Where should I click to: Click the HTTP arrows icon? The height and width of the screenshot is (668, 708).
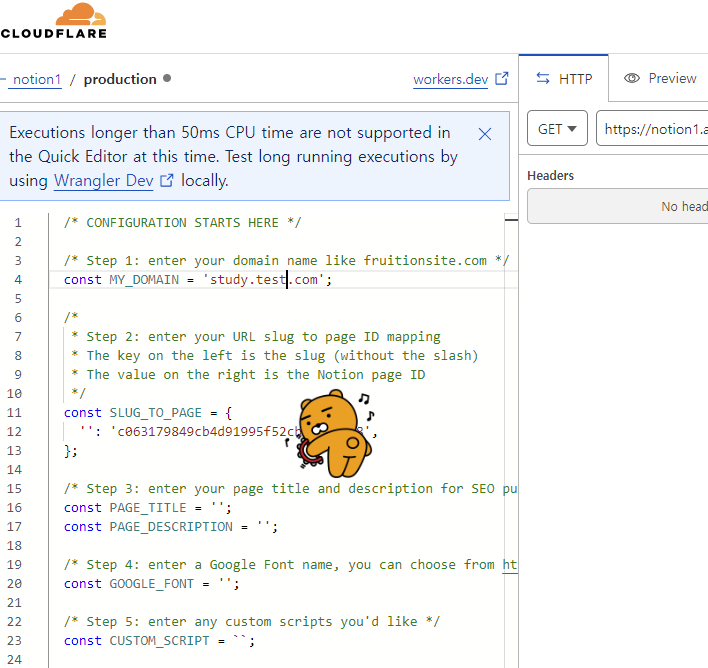tap(543, 79)
